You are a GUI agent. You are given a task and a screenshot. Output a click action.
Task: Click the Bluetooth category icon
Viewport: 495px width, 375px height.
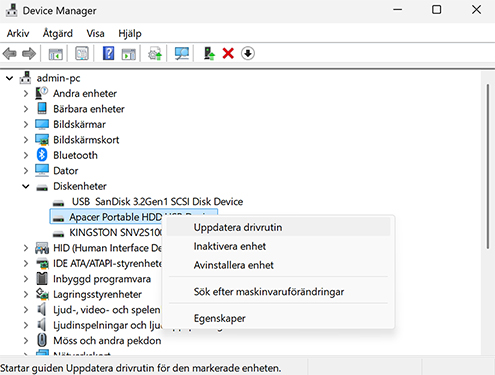42,155
